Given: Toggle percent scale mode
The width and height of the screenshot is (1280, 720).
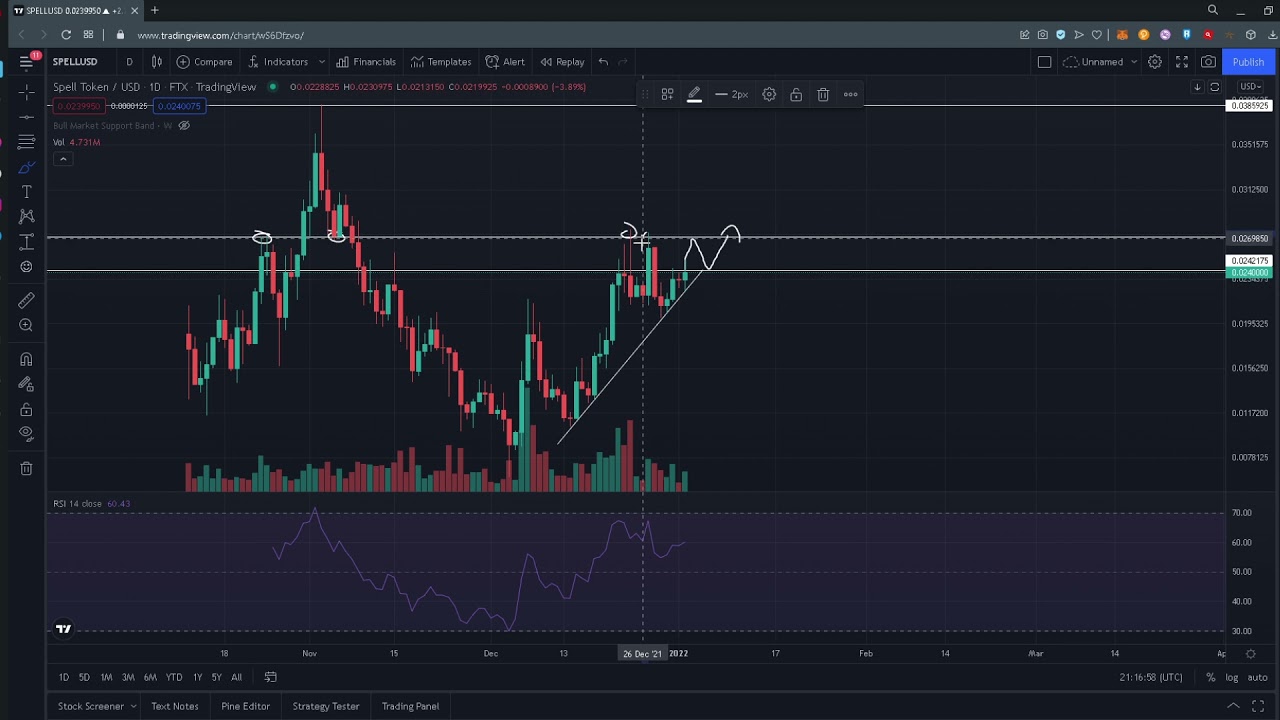Looking at the screenshot, I should coord(1210,677).
